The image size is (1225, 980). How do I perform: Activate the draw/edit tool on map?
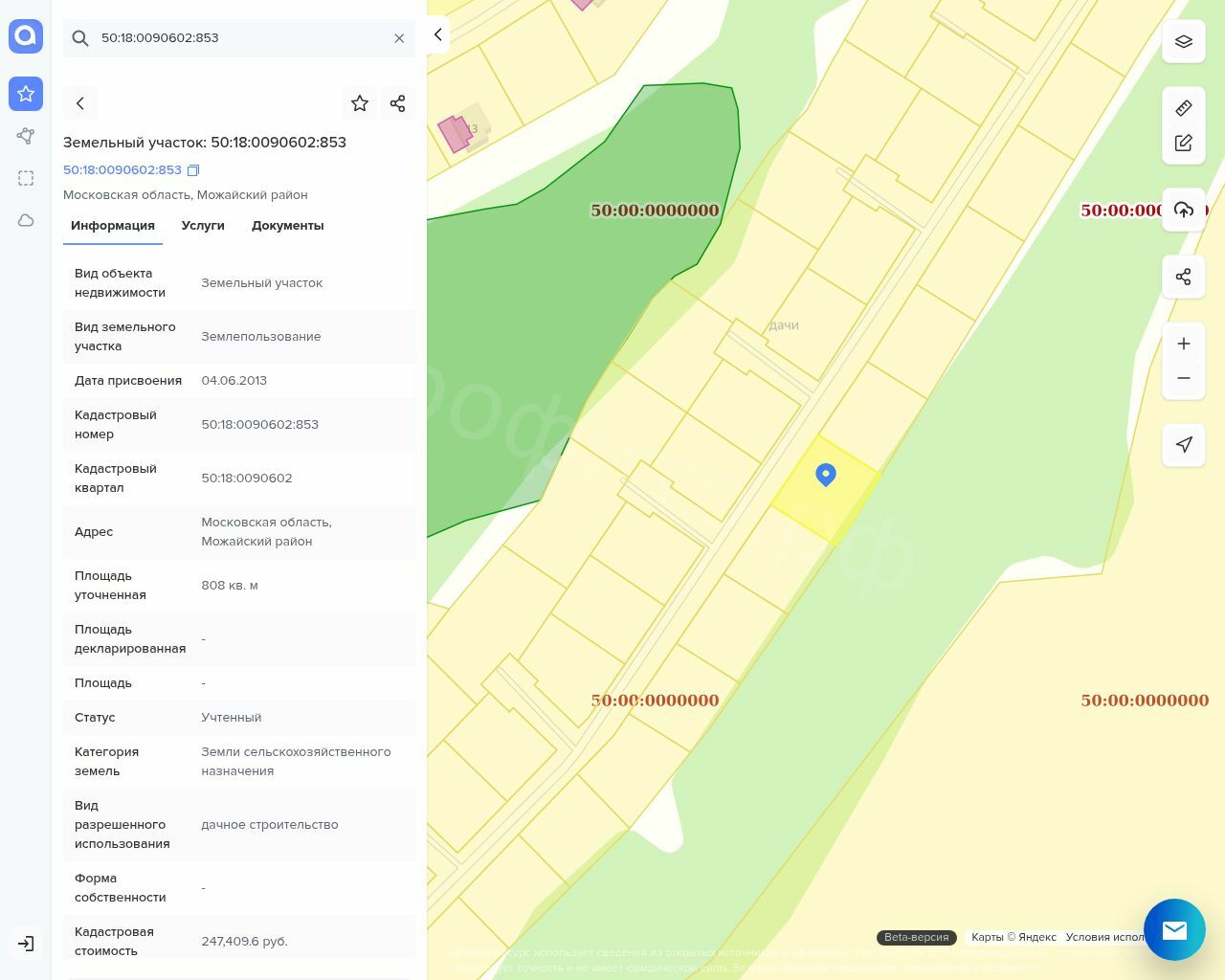click(x=1184, y=143)
